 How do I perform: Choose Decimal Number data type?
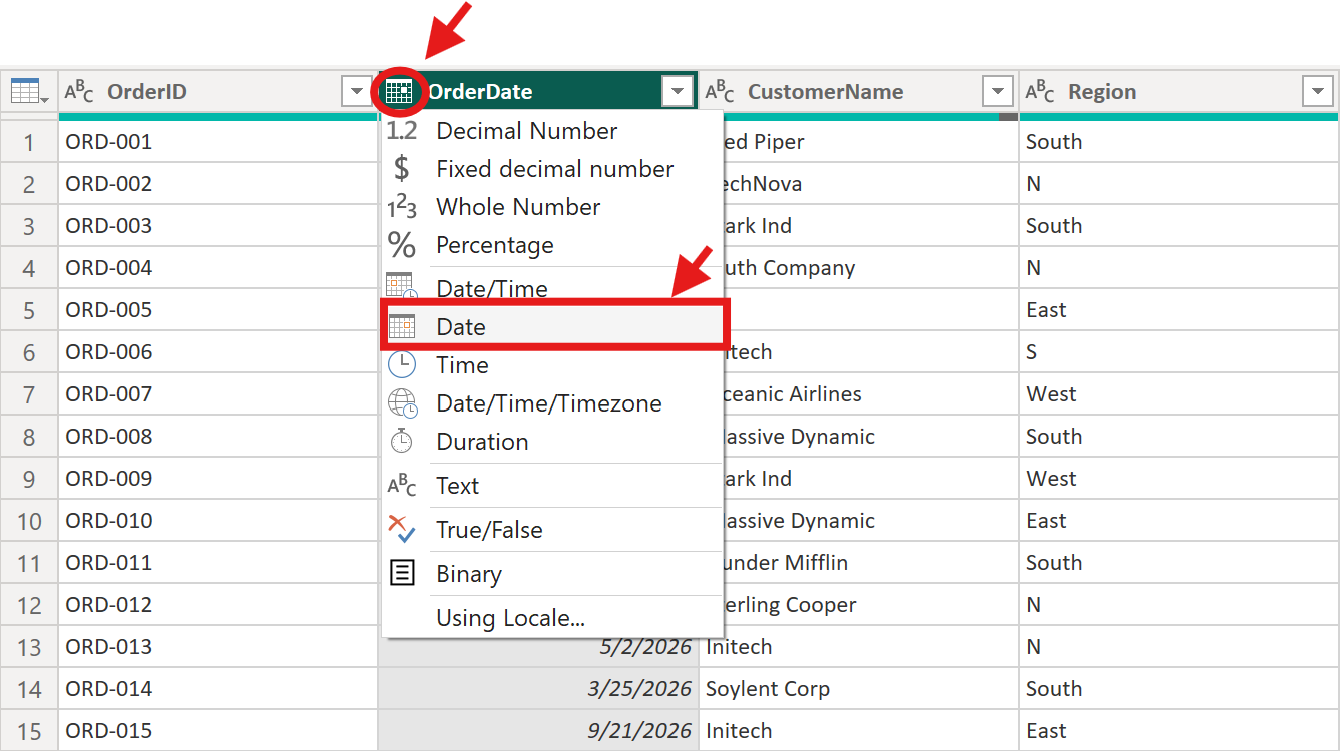click(x=552, y=131)
